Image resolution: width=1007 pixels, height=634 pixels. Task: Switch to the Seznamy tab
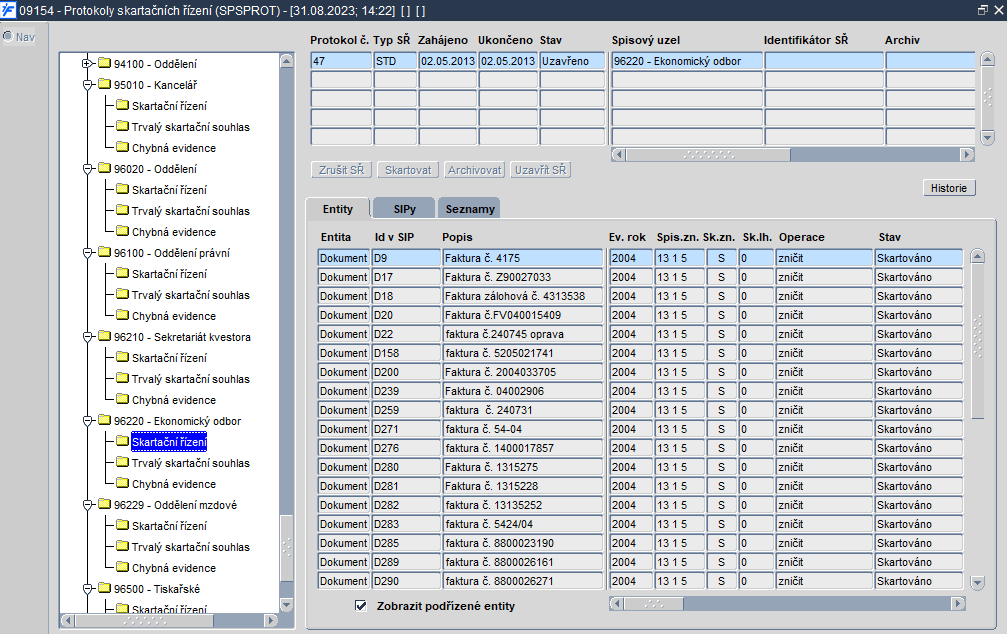pos(469,209)
